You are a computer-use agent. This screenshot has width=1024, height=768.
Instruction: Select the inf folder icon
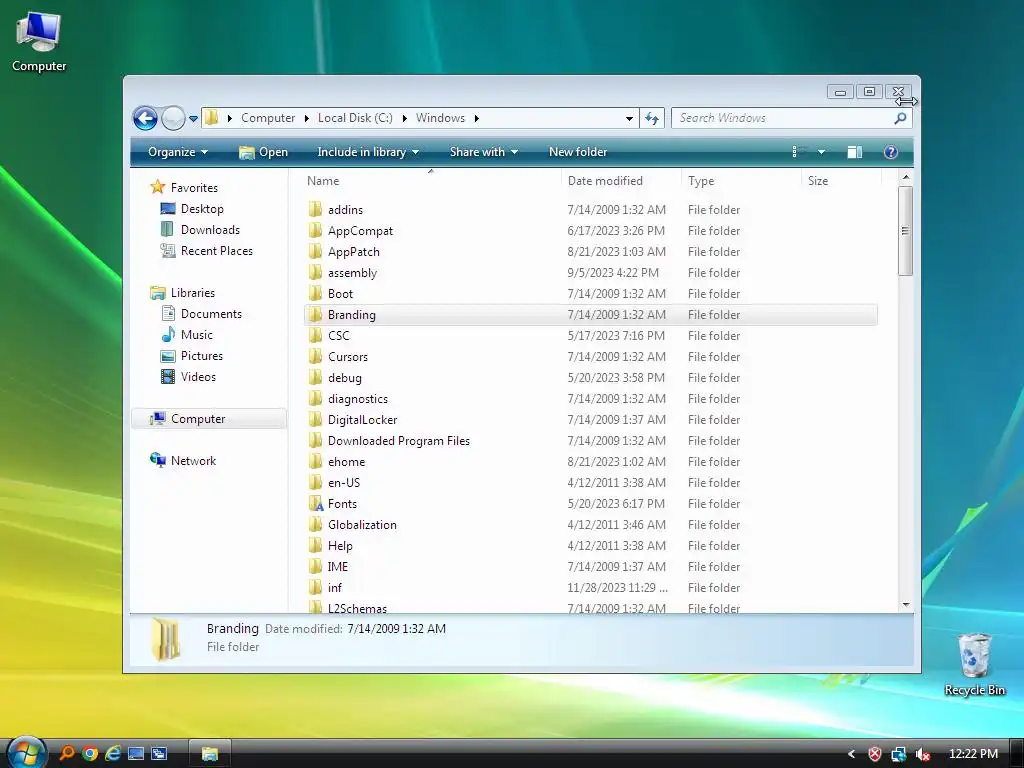[315, 588]
